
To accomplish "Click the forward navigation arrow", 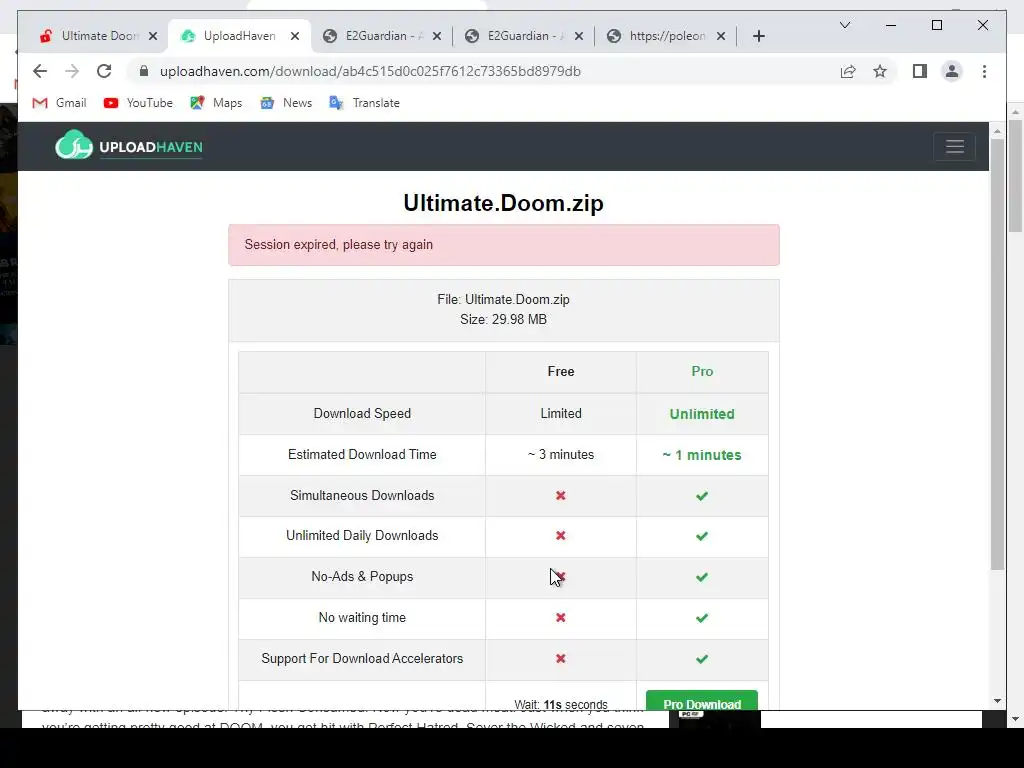I will click(72, 71).
